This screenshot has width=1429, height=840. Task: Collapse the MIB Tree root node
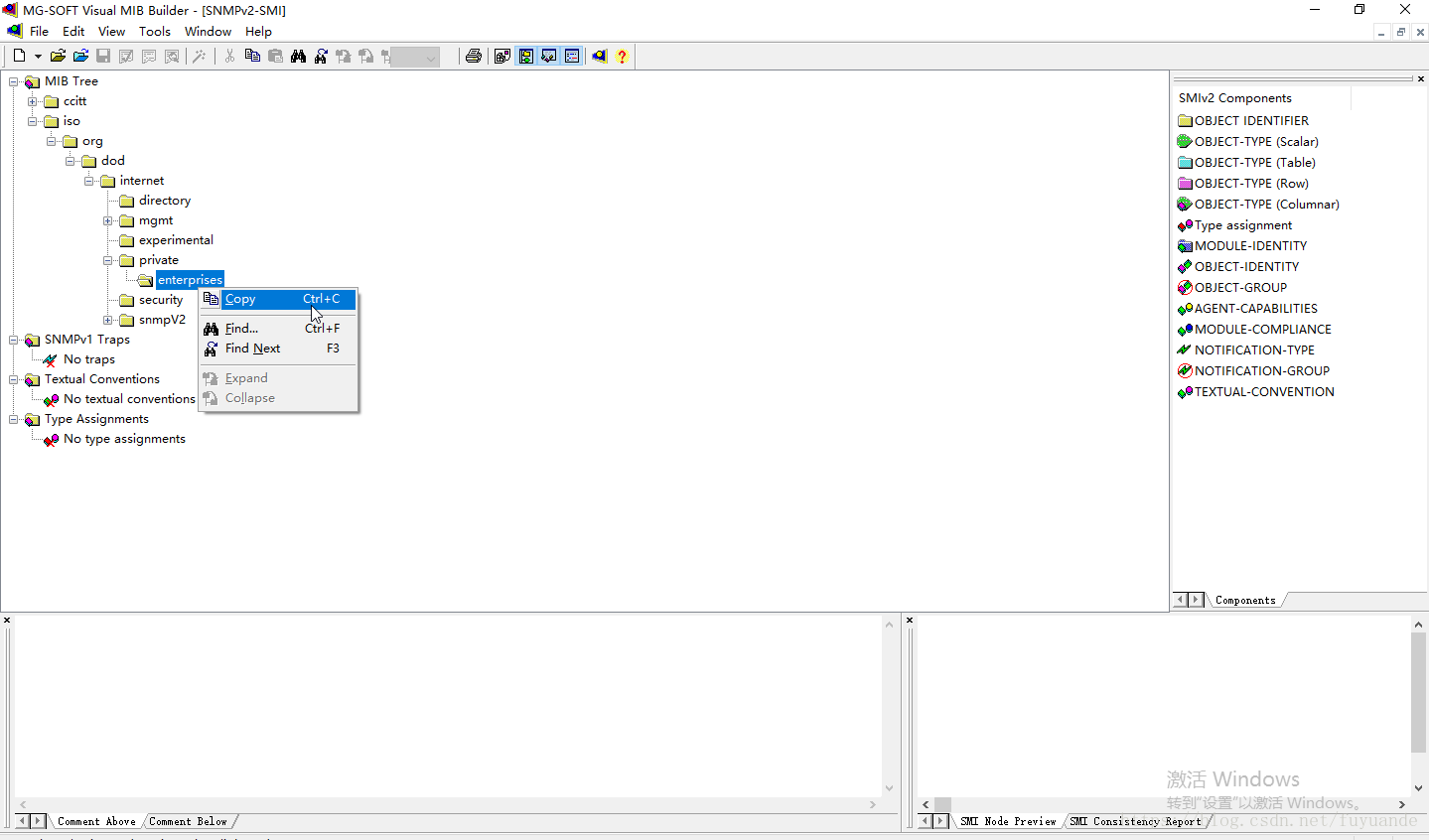[x=14, y=81]
